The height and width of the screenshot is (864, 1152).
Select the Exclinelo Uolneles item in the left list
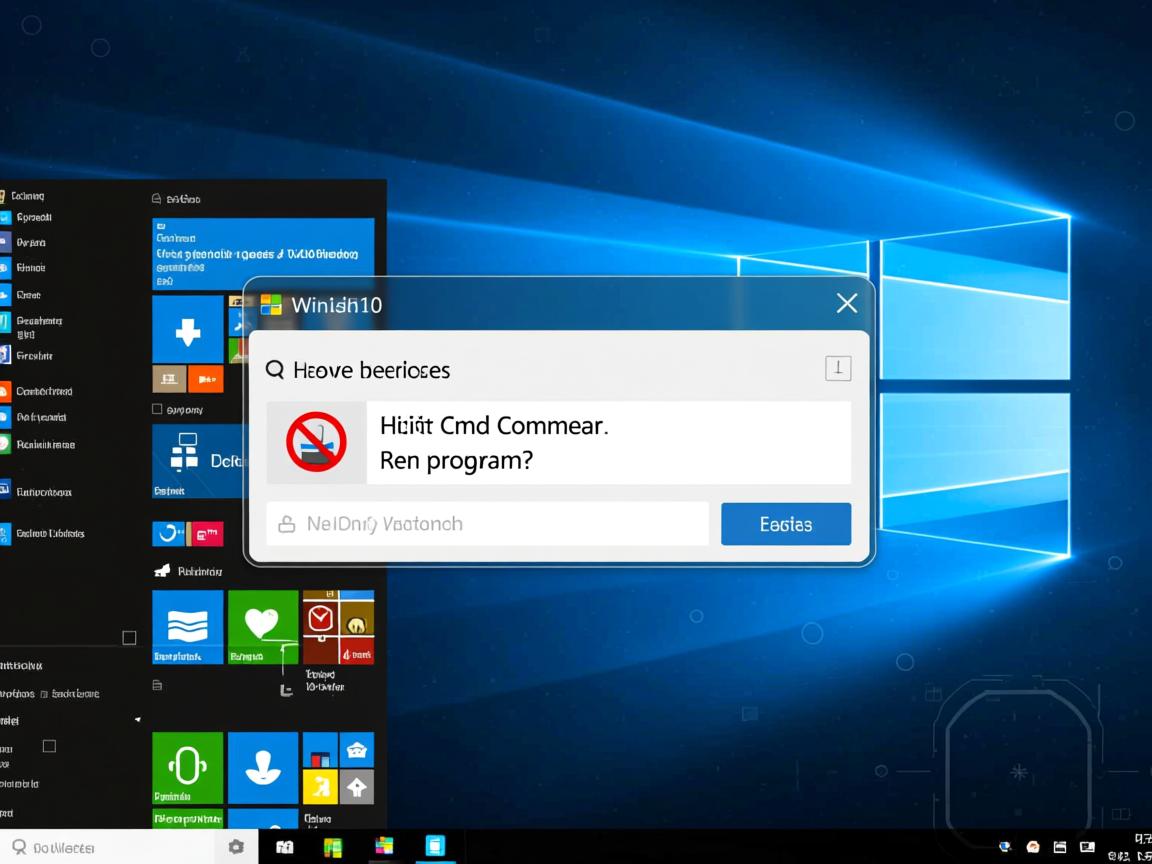(x=50, y=534)
